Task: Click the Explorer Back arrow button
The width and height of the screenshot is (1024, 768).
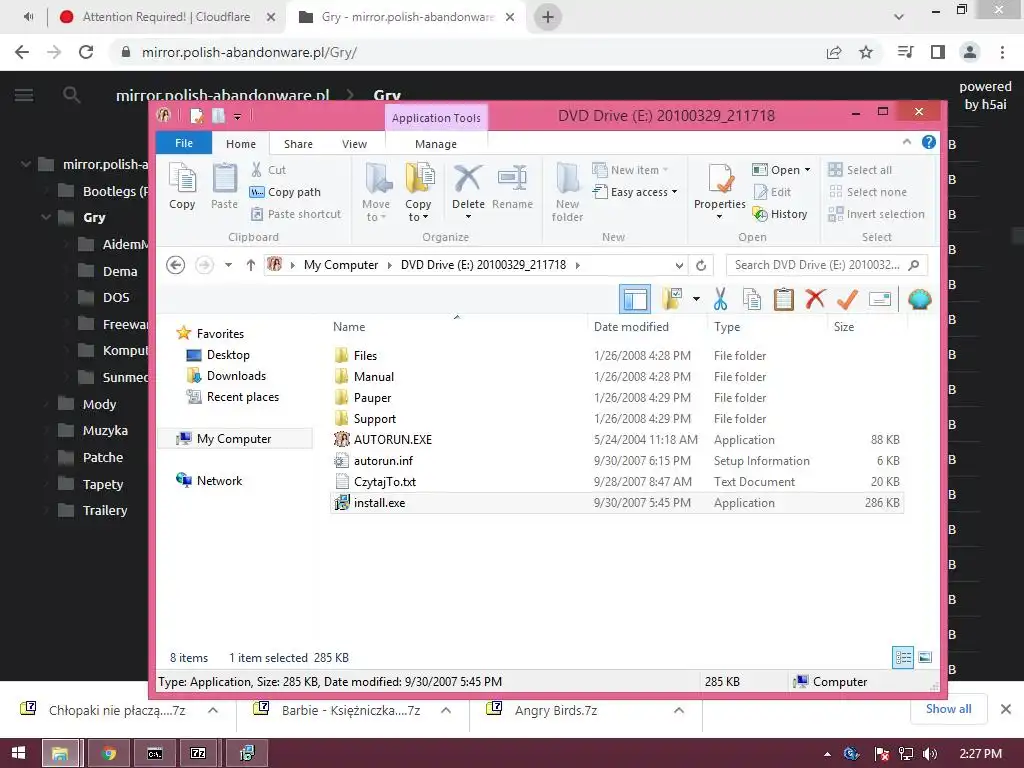Action: 175,265
